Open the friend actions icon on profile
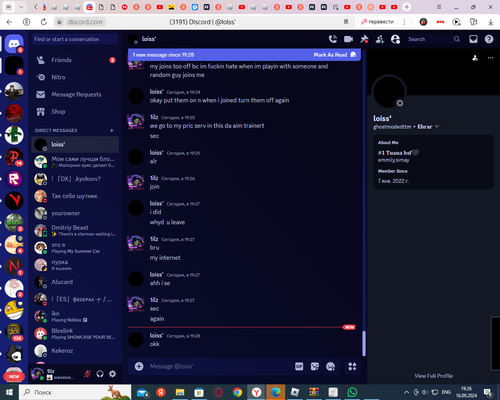Viewport: 500px width, 400px height. (475, 58)
